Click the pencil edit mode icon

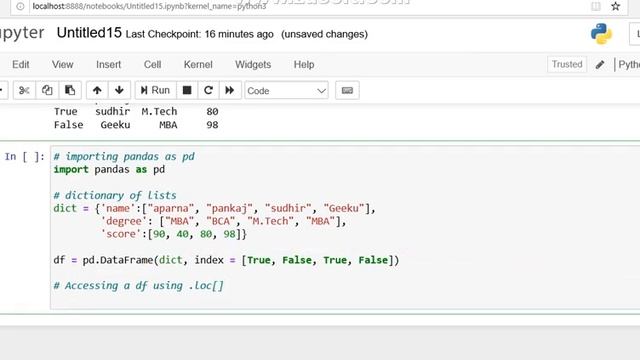click(x=600, y=64)
